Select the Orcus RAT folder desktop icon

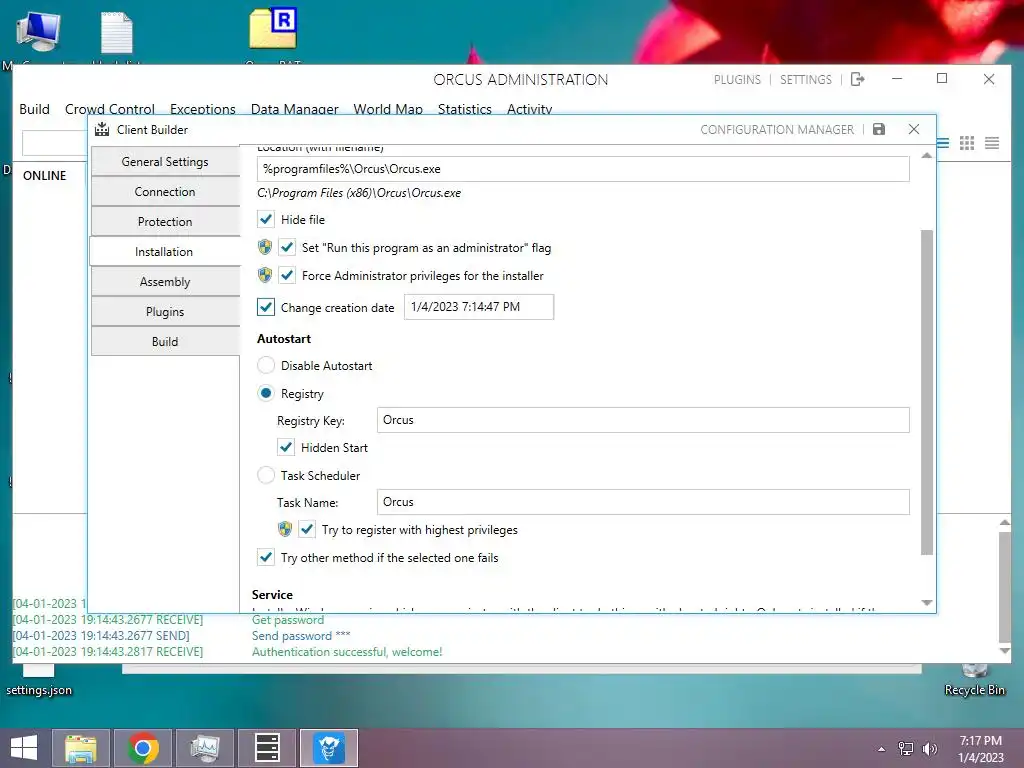point(273,31)
